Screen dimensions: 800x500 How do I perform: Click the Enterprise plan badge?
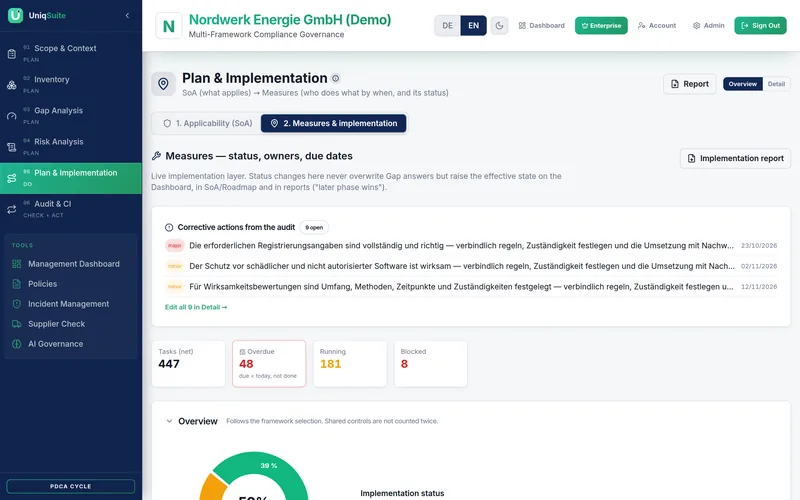pos(601,26)
